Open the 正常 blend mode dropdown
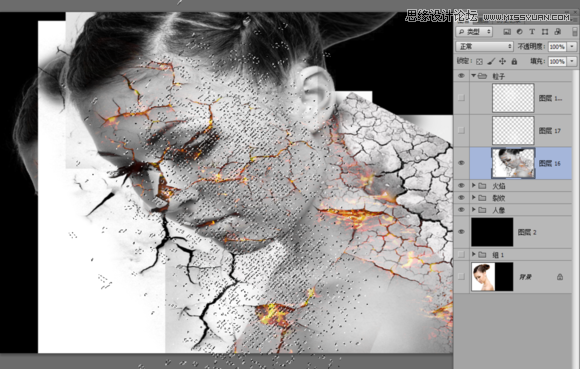 click(485, 46)
